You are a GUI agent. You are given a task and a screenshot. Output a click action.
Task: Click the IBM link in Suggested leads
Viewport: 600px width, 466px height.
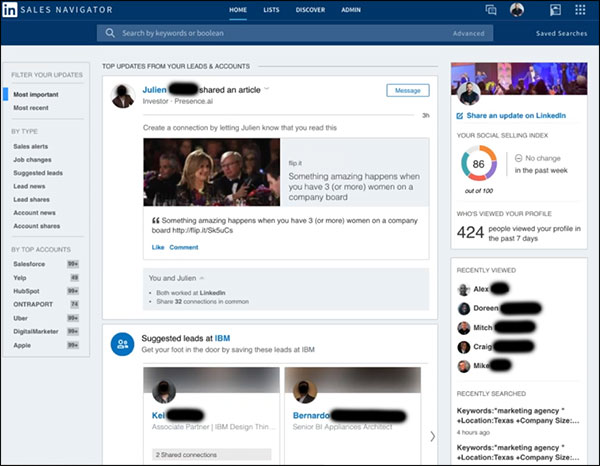pos(222,338)
